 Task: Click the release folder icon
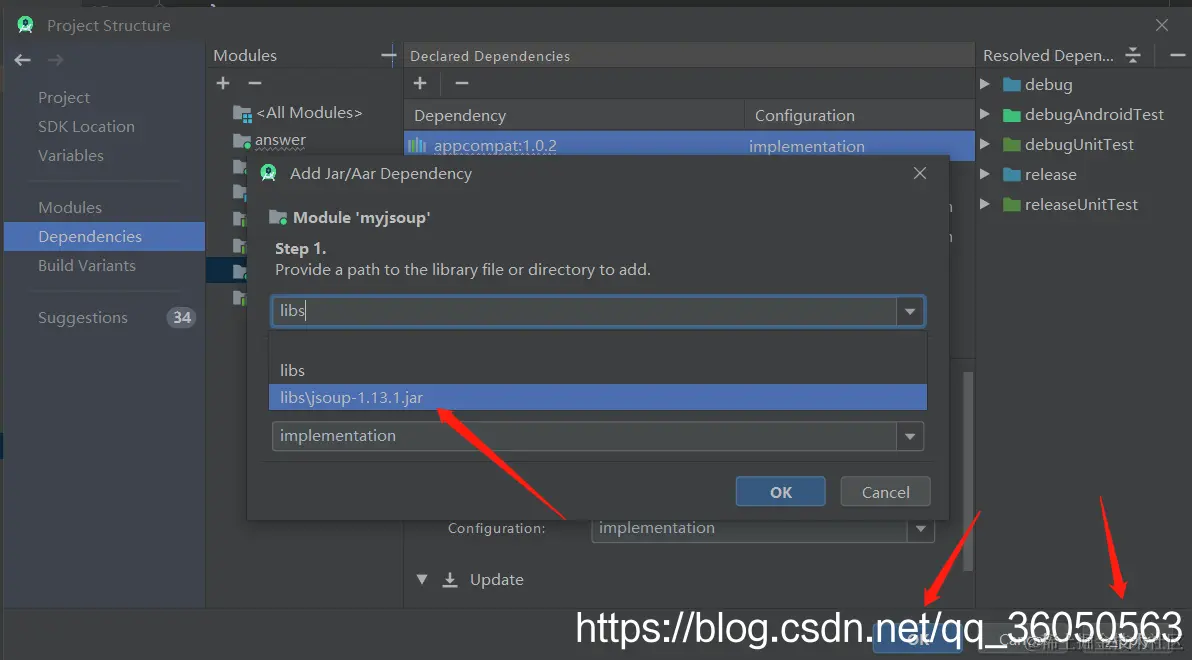click(1011, 175)
